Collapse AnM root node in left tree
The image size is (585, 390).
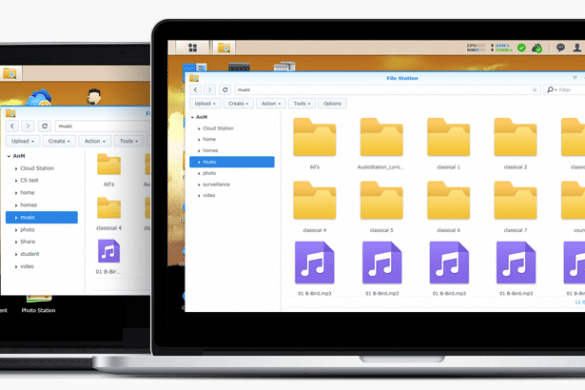click(x=9, y=156)
